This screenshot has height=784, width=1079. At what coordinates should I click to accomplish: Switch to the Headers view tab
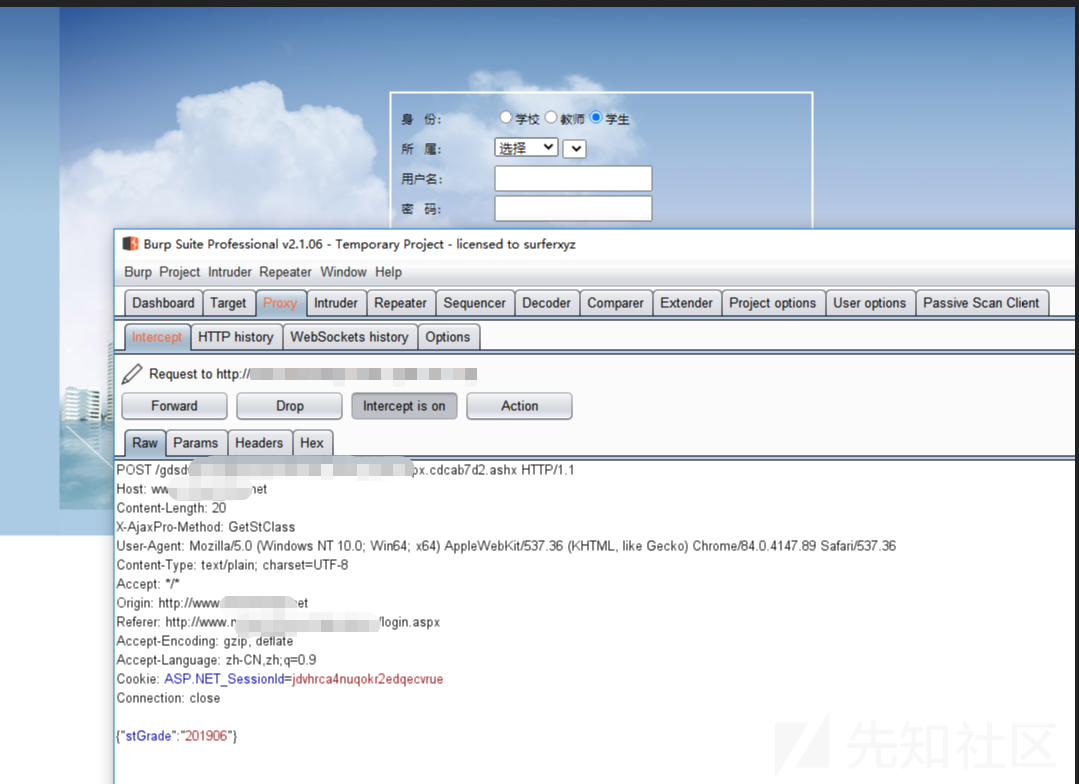[259, 443]
